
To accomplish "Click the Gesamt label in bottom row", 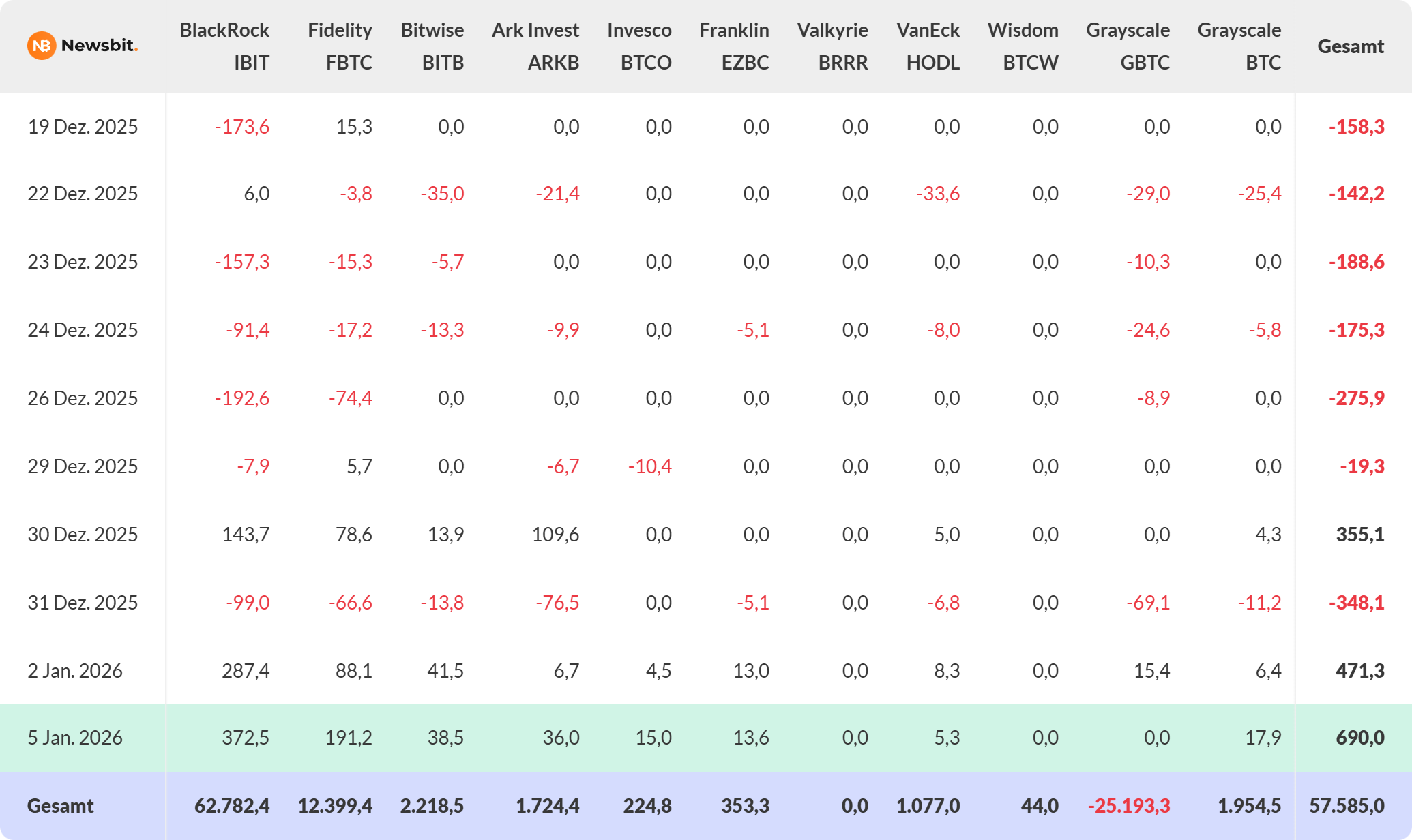I will tap(60, 806).
